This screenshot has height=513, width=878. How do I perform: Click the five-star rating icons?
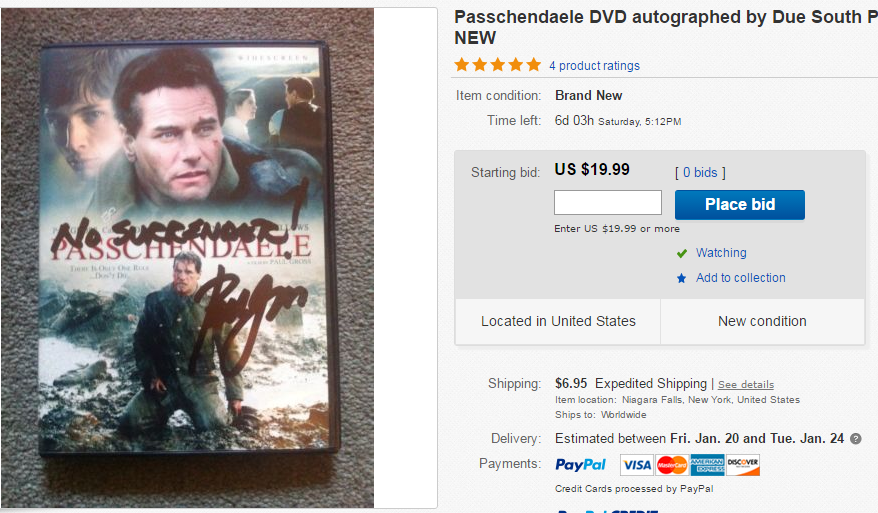[497, 65]
